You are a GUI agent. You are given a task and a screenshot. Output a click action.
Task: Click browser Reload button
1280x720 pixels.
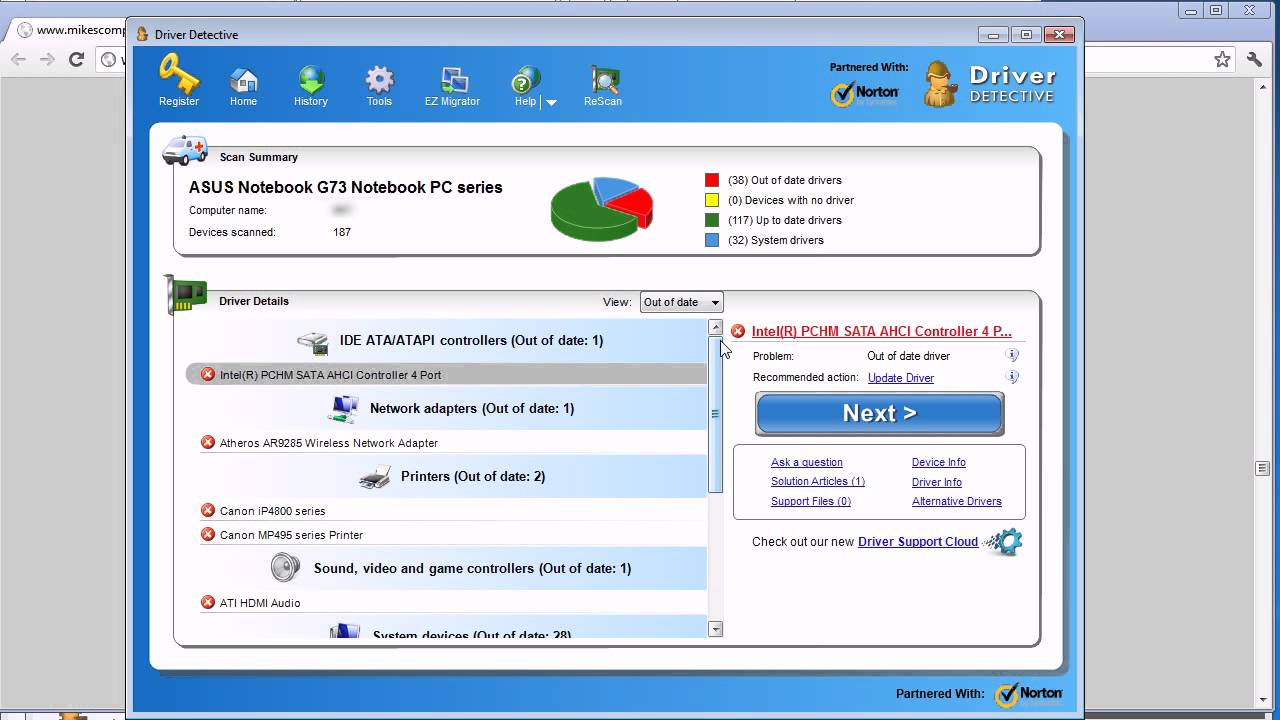(x=76, y=60)
